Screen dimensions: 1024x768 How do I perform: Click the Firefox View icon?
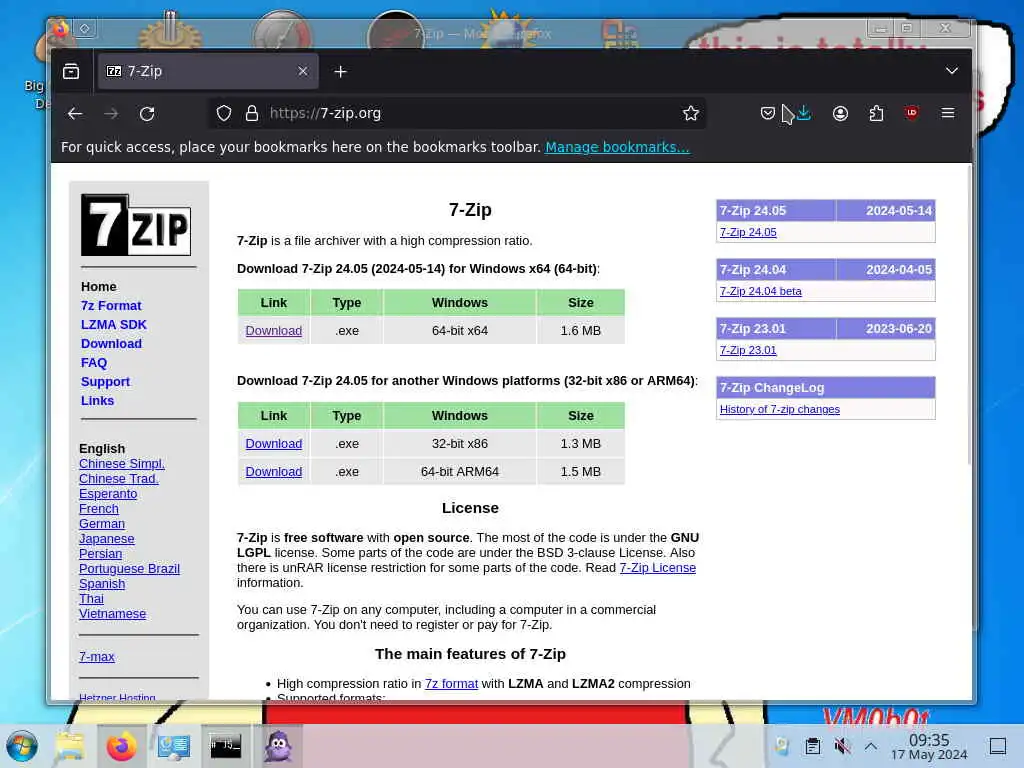71,71
